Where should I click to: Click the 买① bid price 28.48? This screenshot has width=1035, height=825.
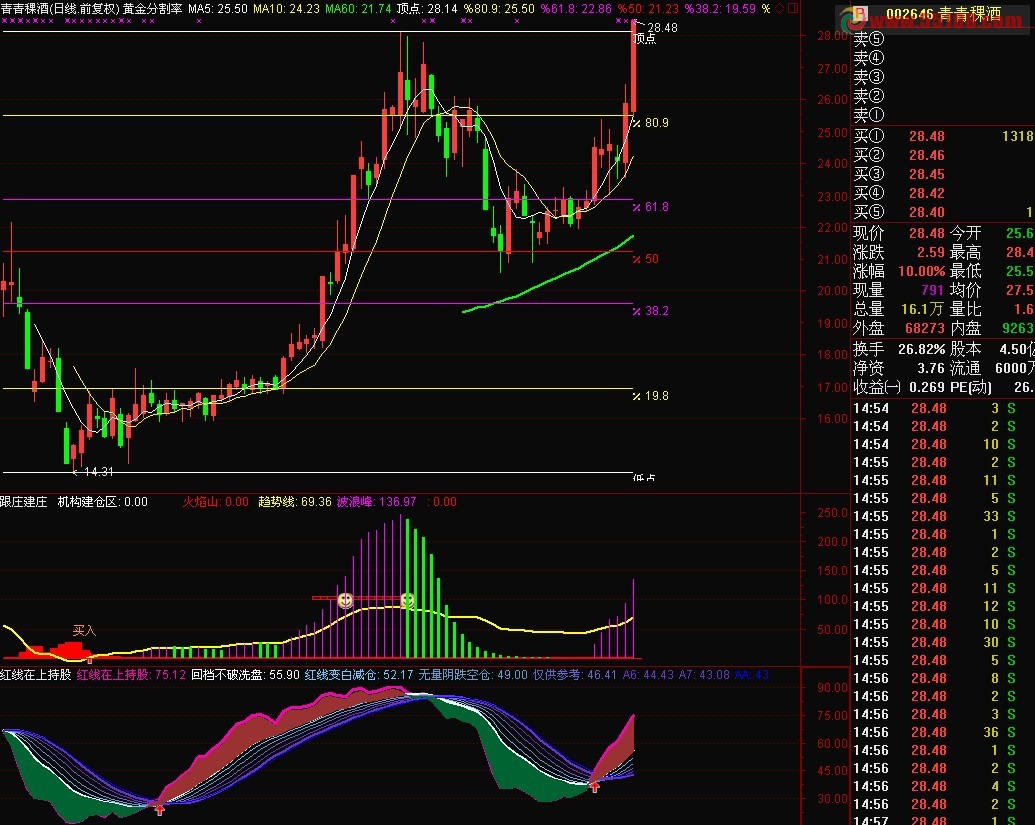click(927, 136)
